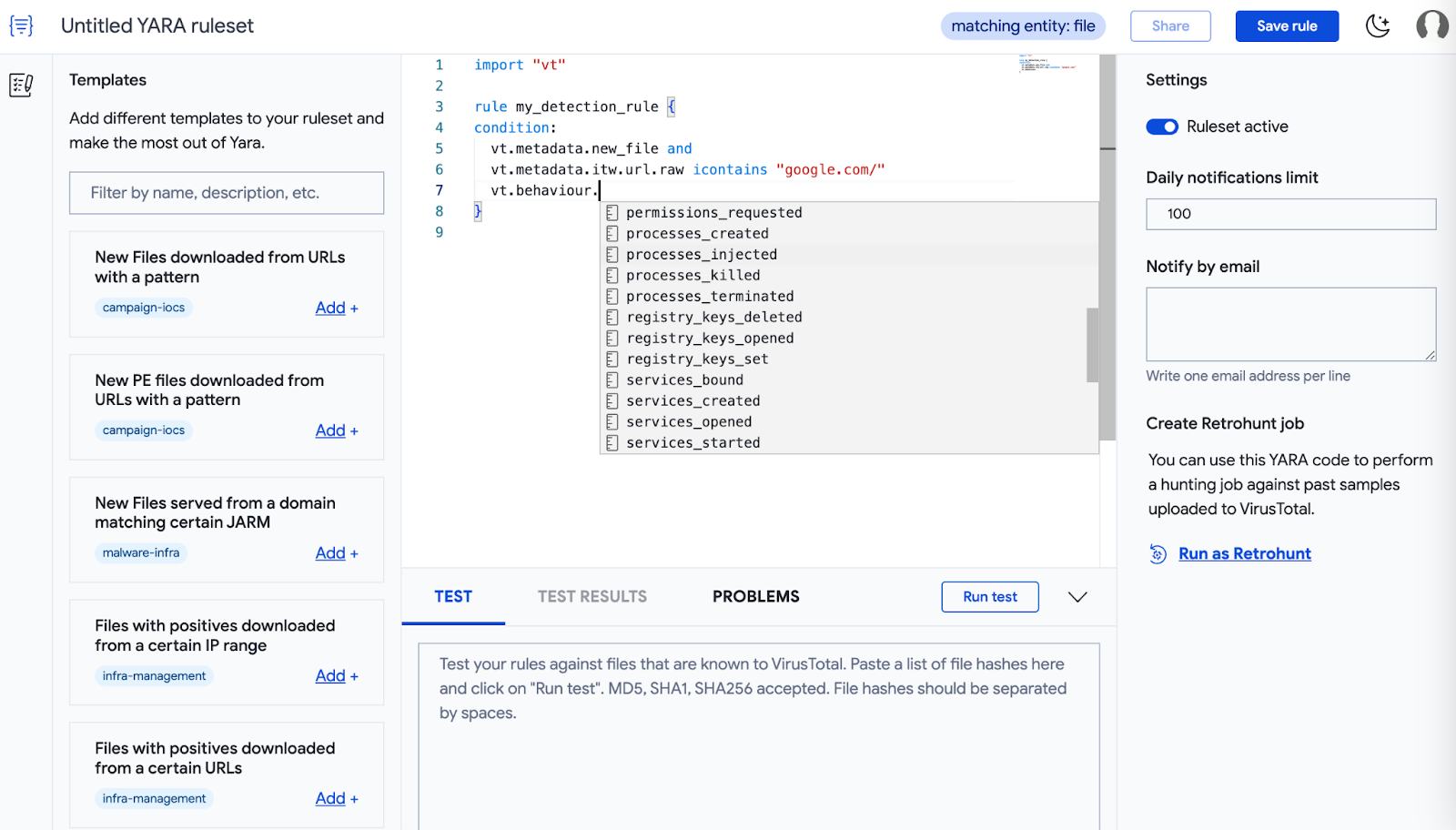Add Files with positives from IP range template

tap(336, 676)
